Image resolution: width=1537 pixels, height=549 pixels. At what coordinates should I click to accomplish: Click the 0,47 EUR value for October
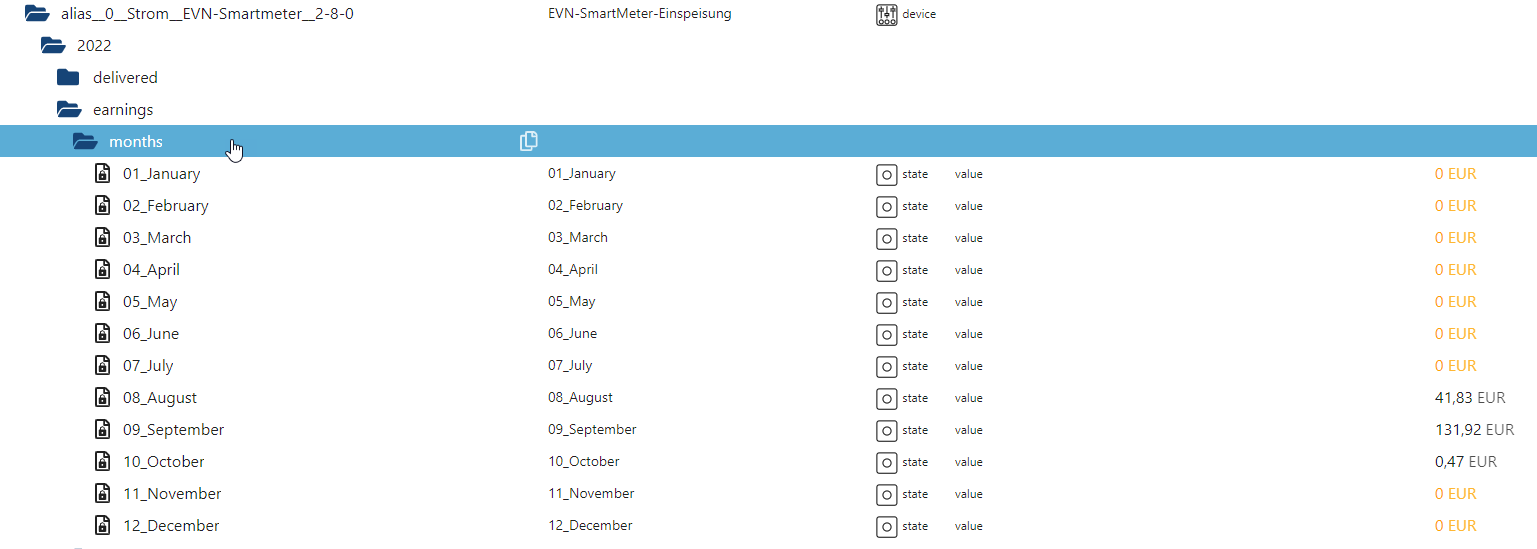point(1465,461)
